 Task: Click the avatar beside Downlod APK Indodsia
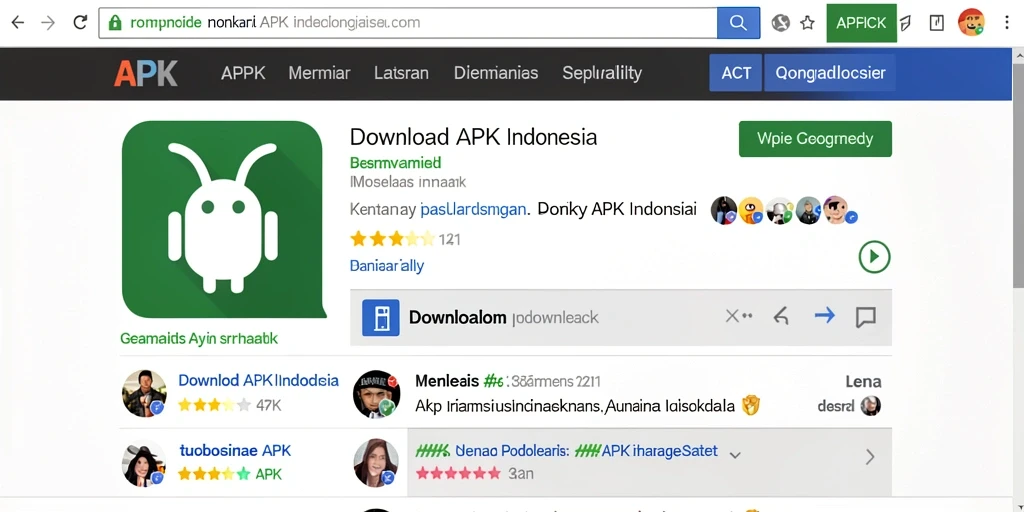(144, 393)
